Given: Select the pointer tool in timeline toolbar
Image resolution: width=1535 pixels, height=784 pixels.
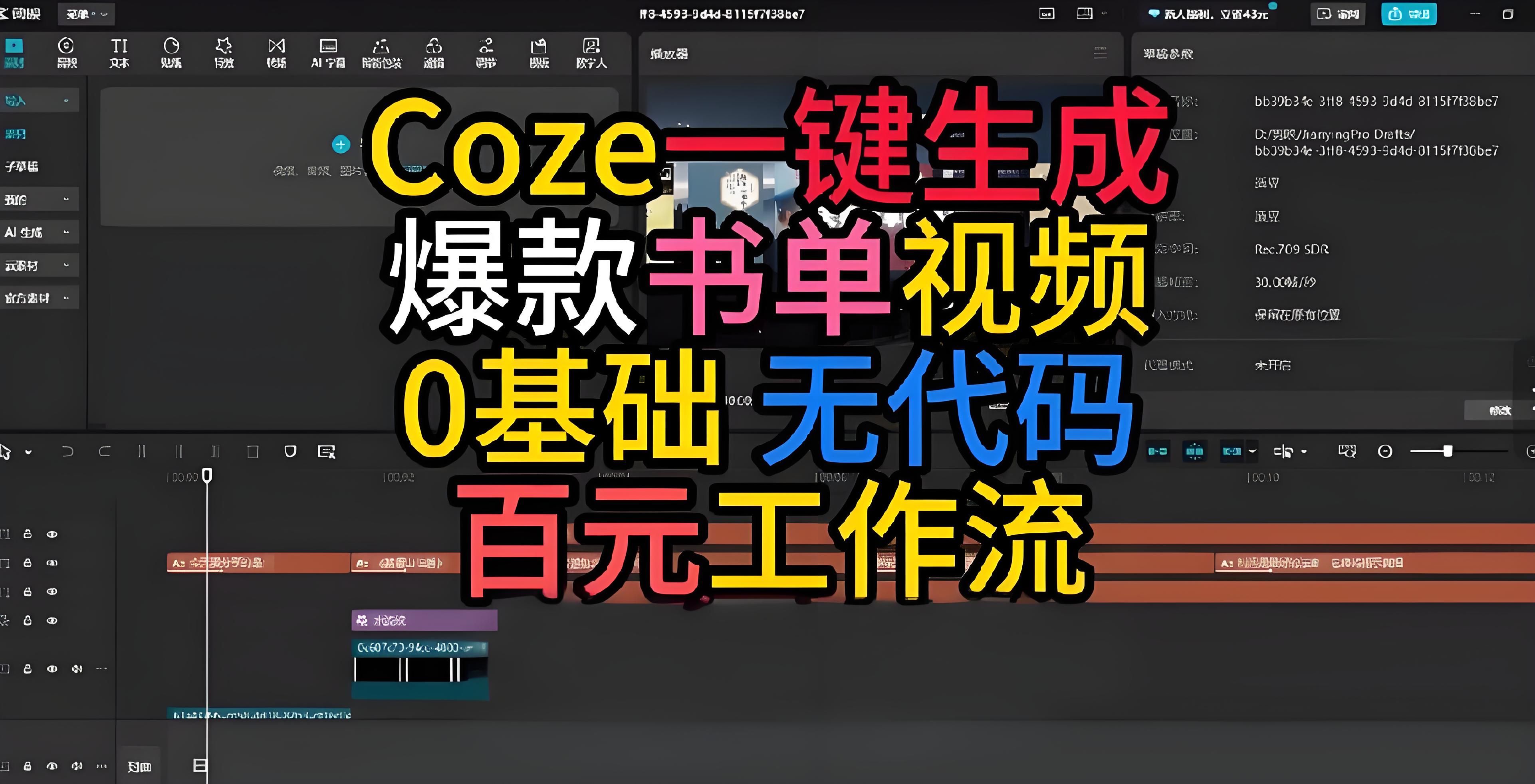Looking at the screenshot, I should point(5,451).
